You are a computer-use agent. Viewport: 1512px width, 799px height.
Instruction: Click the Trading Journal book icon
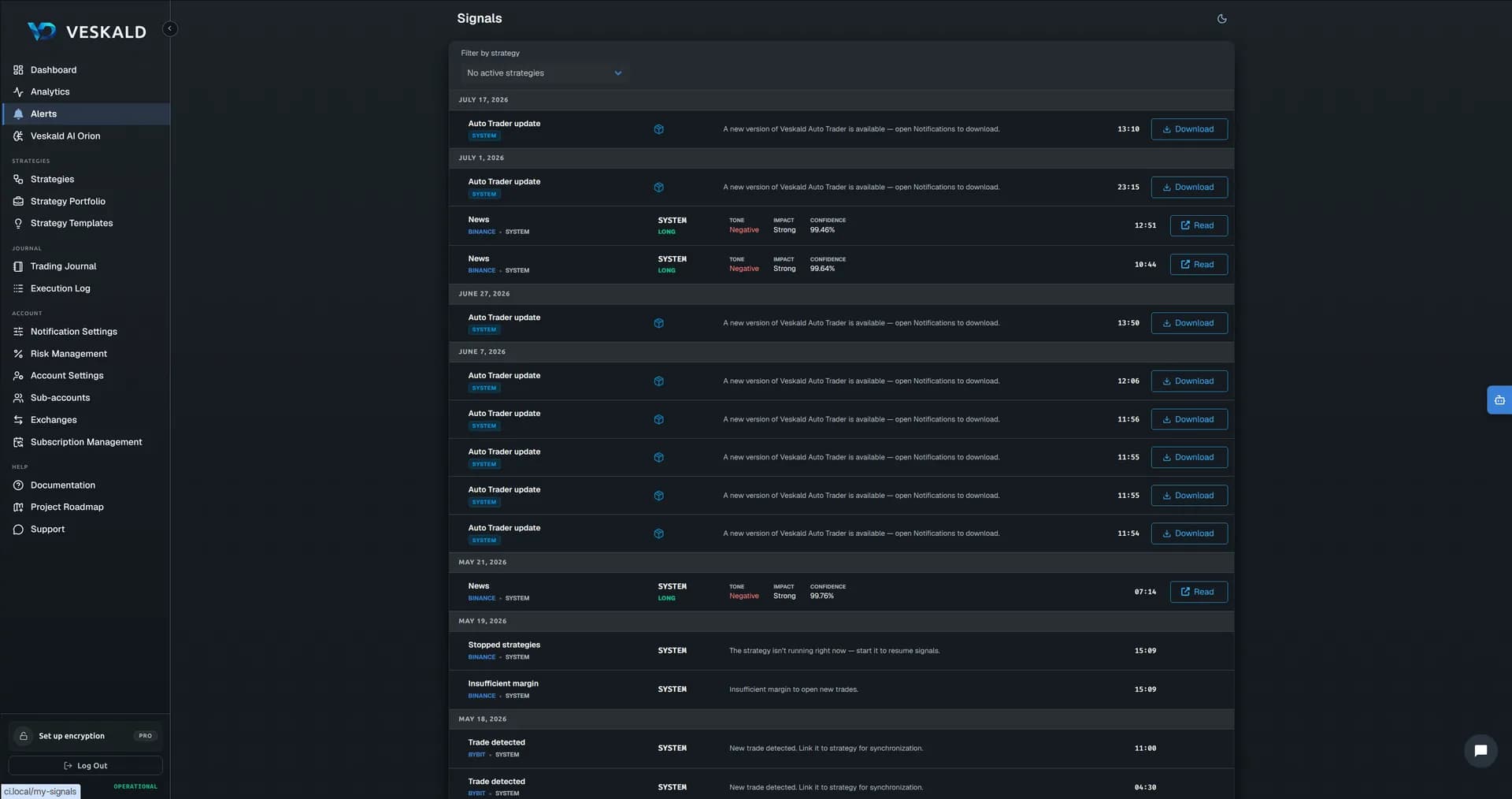point(18,266)
